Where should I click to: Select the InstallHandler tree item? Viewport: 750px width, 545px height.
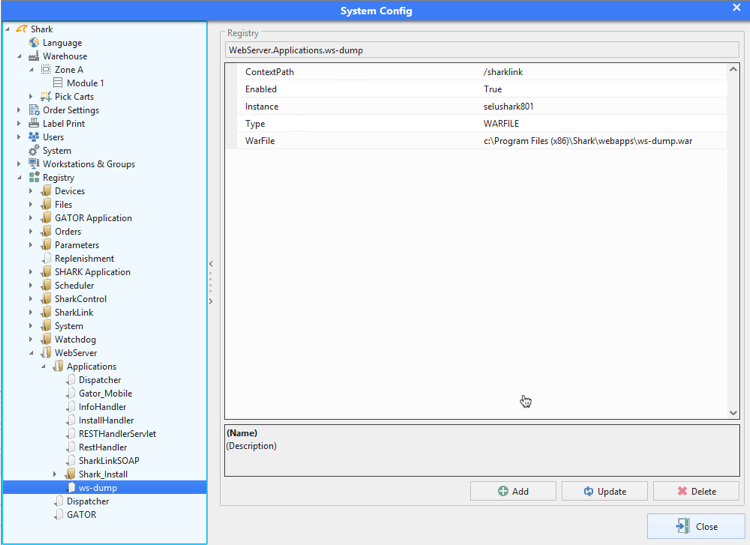click(106, 420)
